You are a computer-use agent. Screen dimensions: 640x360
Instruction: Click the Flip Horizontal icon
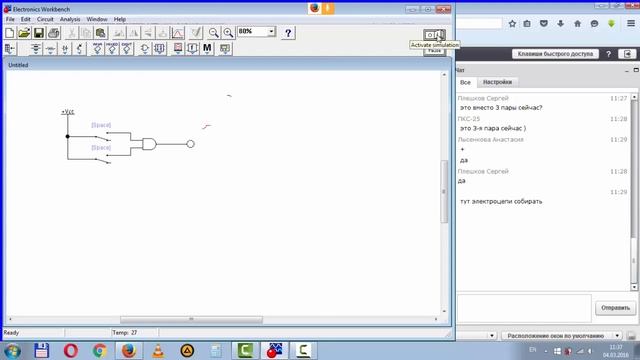(x=133, y=33)
